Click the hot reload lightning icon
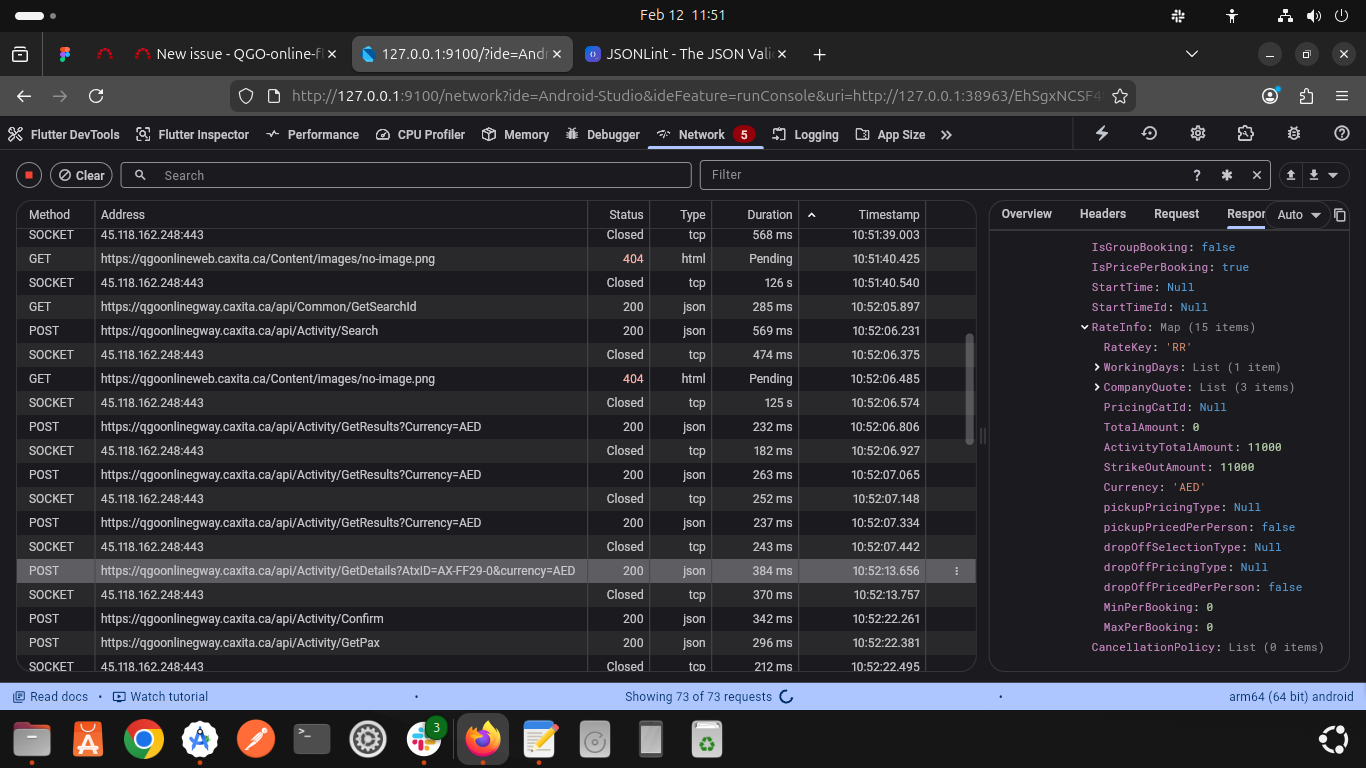Viewport: 1366px width, 768px height. point(1102,134)
